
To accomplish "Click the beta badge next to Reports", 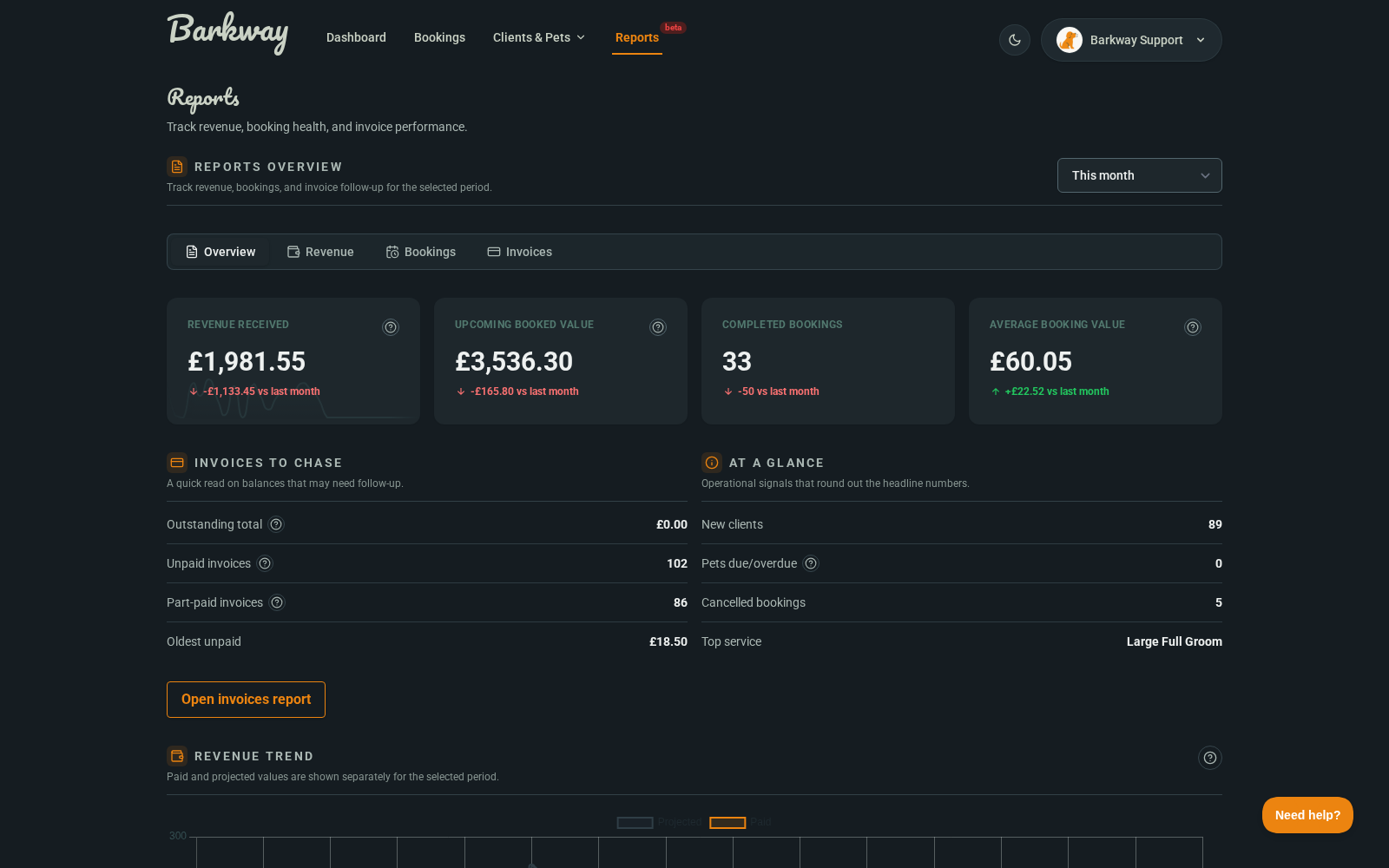I will [673, 28].
